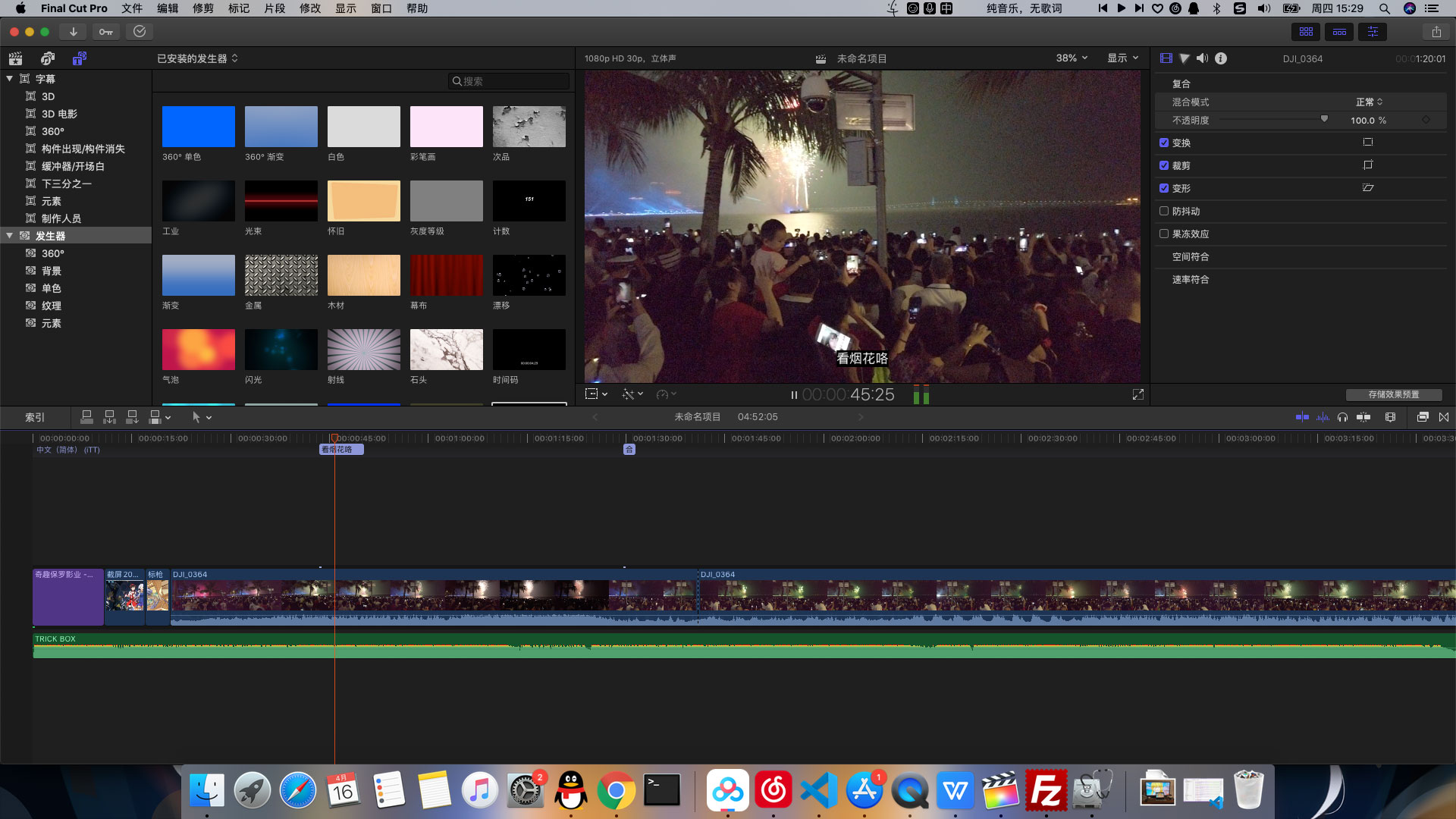Open the color inspector triangle icon
The image size is (1456, 819).
point(1185,58)
